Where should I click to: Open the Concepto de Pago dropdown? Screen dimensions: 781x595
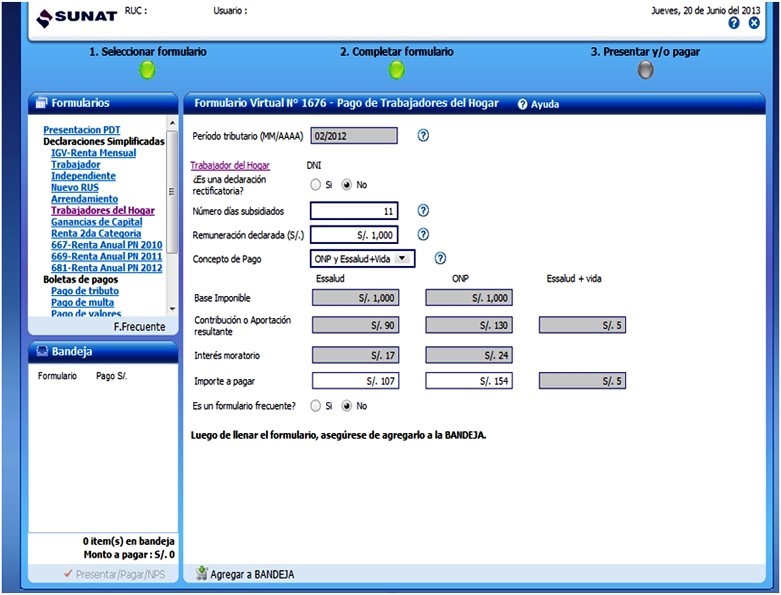point(362,258)
